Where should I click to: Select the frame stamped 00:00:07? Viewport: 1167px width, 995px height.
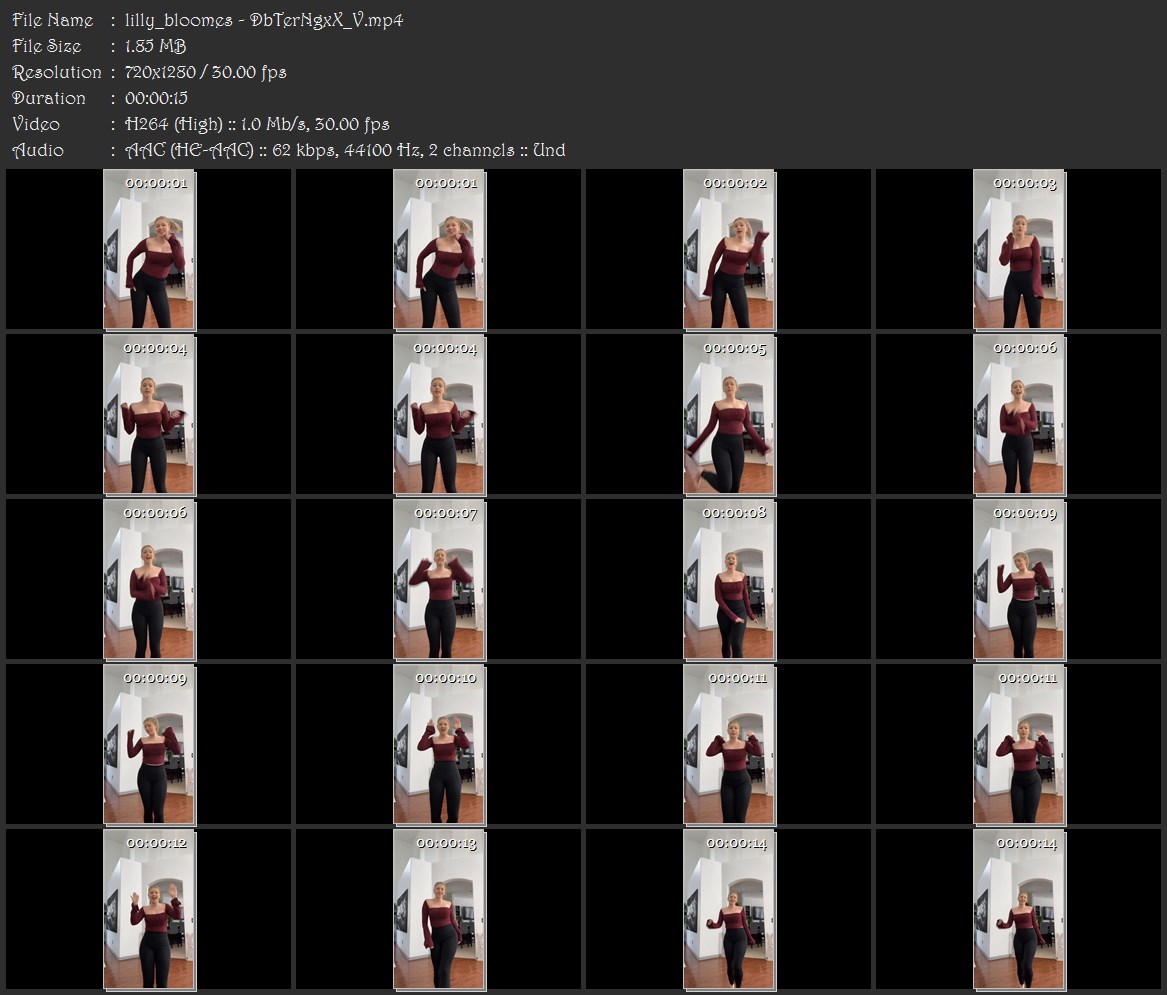[x=439, y=580]
